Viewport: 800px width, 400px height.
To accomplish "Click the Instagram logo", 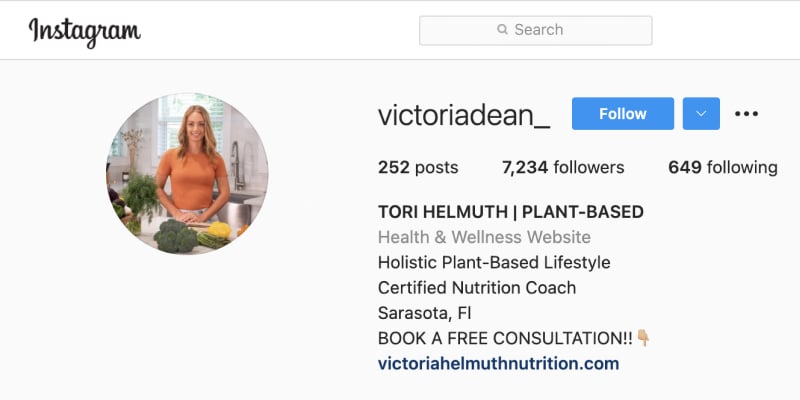I will click(85, 32).
